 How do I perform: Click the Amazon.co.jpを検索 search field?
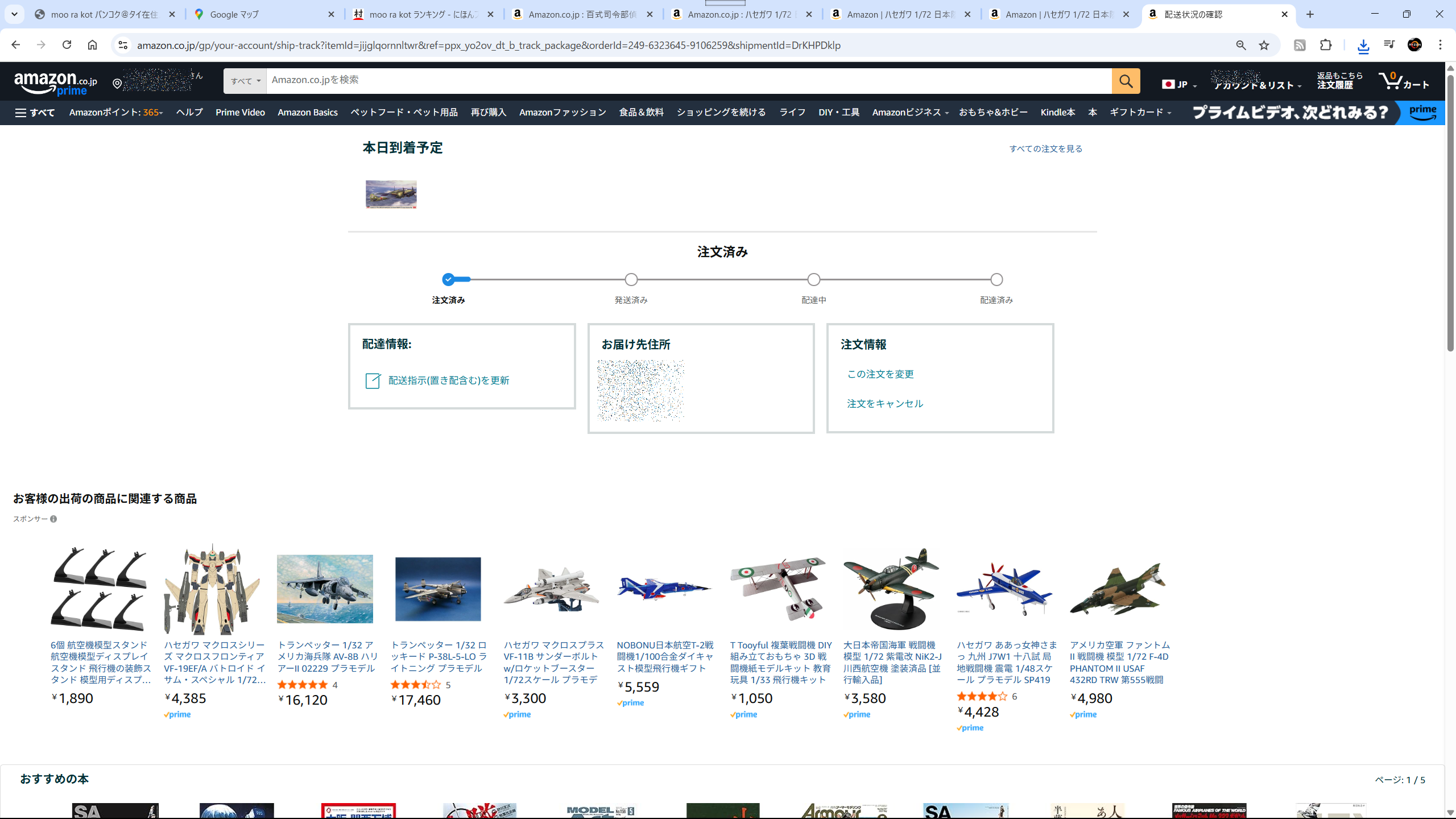(x=689, y=81)
